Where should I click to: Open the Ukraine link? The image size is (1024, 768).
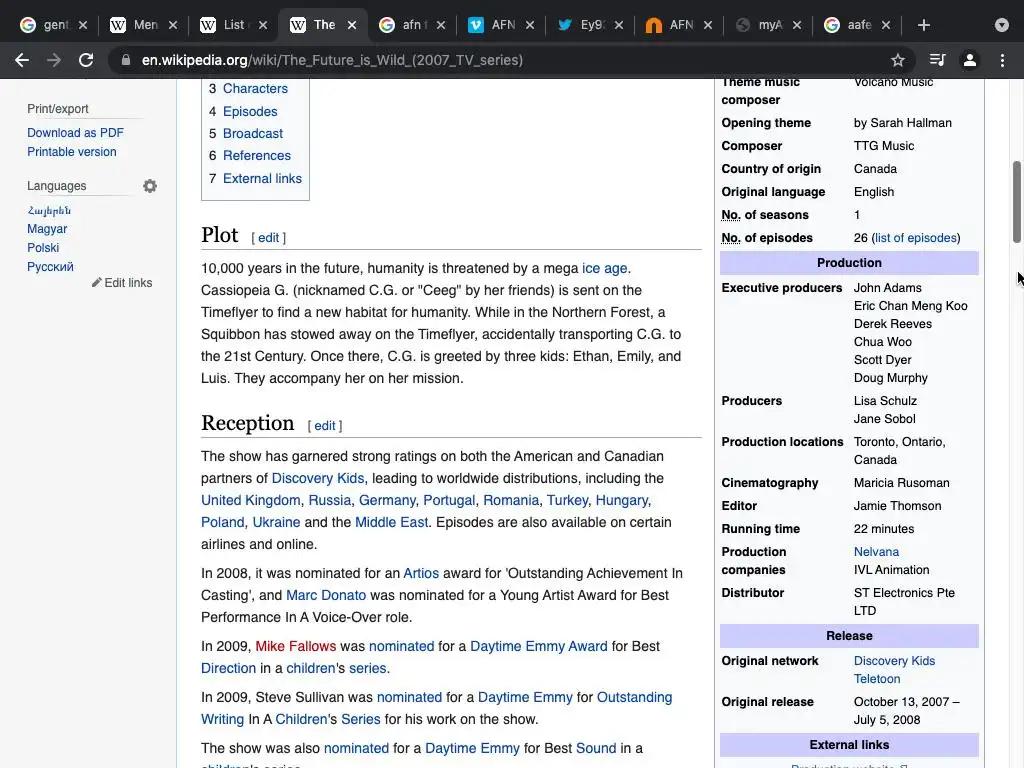[276, 522]
